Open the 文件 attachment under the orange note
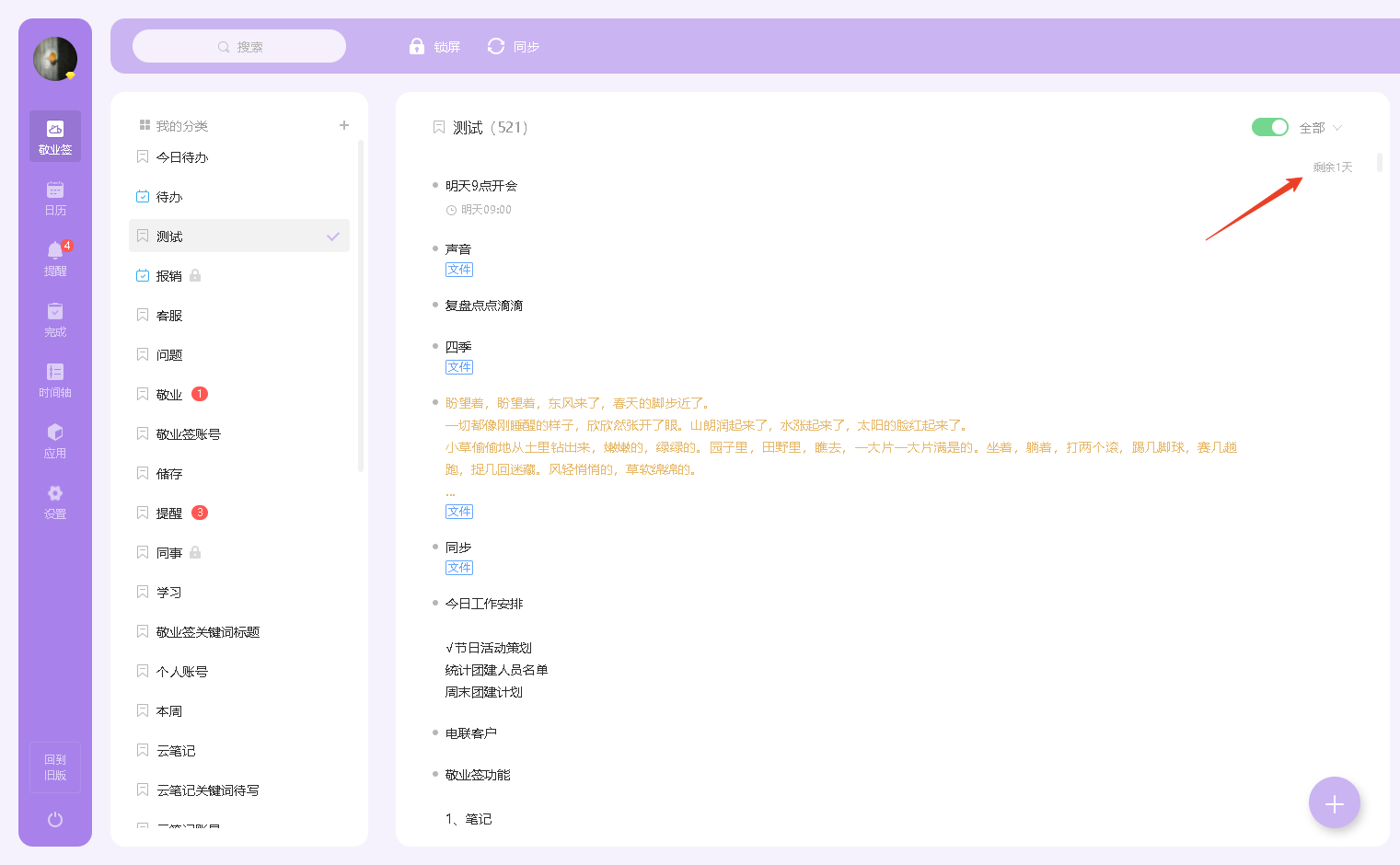This screenshot has width=1400, height=865. (x=459, y=512)
